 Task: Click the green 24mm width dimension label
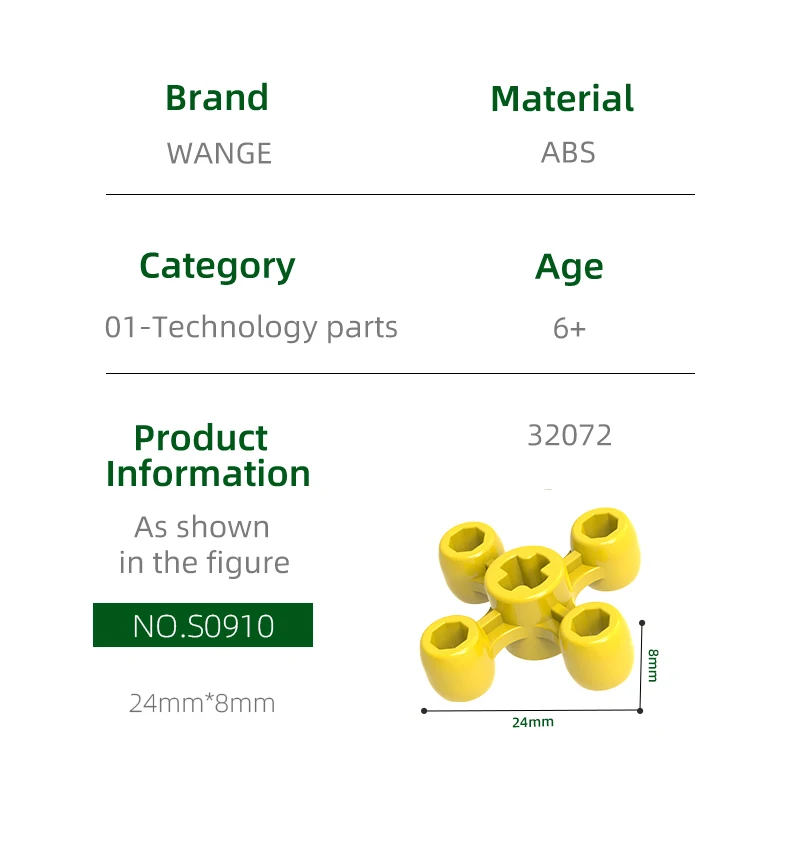pyautogui.click(x=532, y=721)
